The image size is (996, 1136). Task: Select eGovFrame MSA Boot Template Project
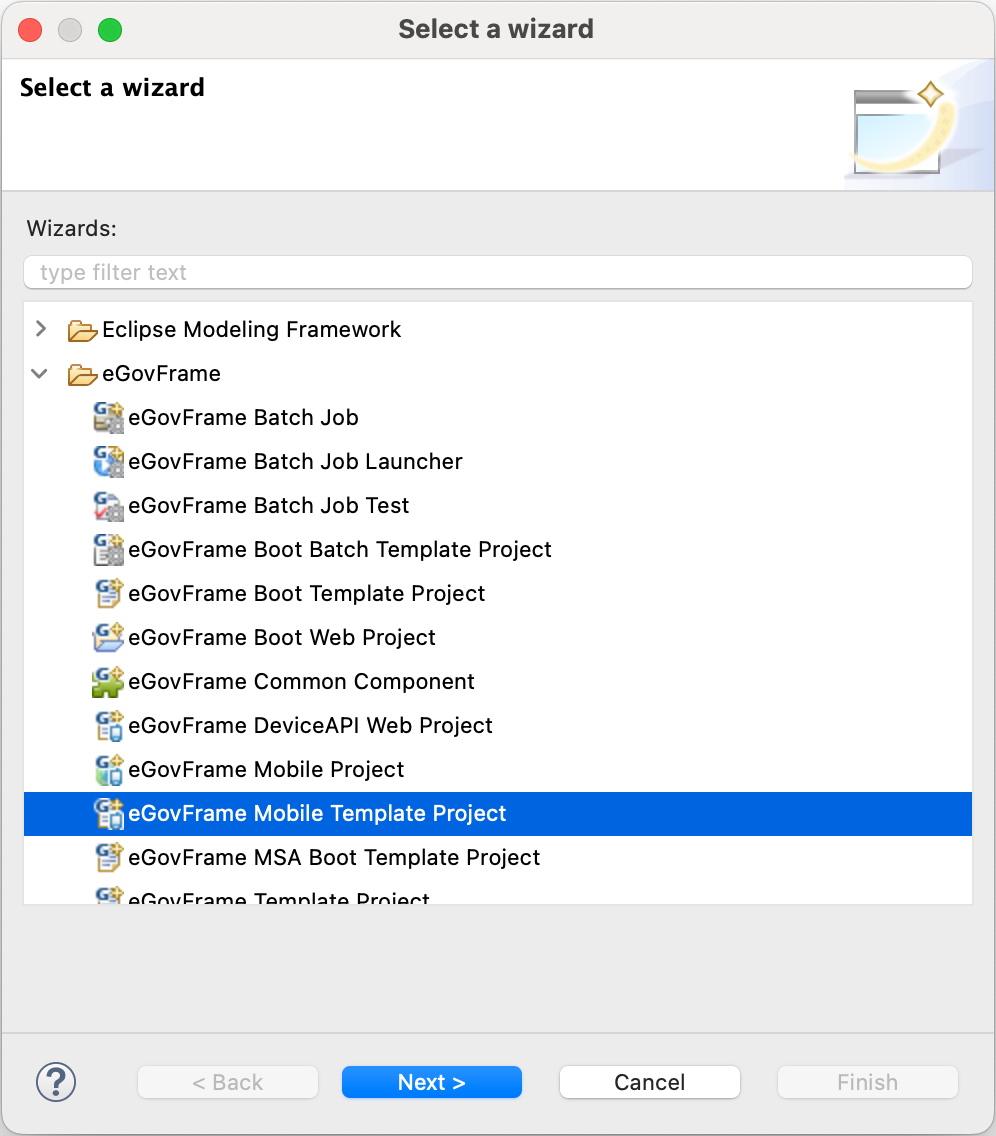coord(334,858)
